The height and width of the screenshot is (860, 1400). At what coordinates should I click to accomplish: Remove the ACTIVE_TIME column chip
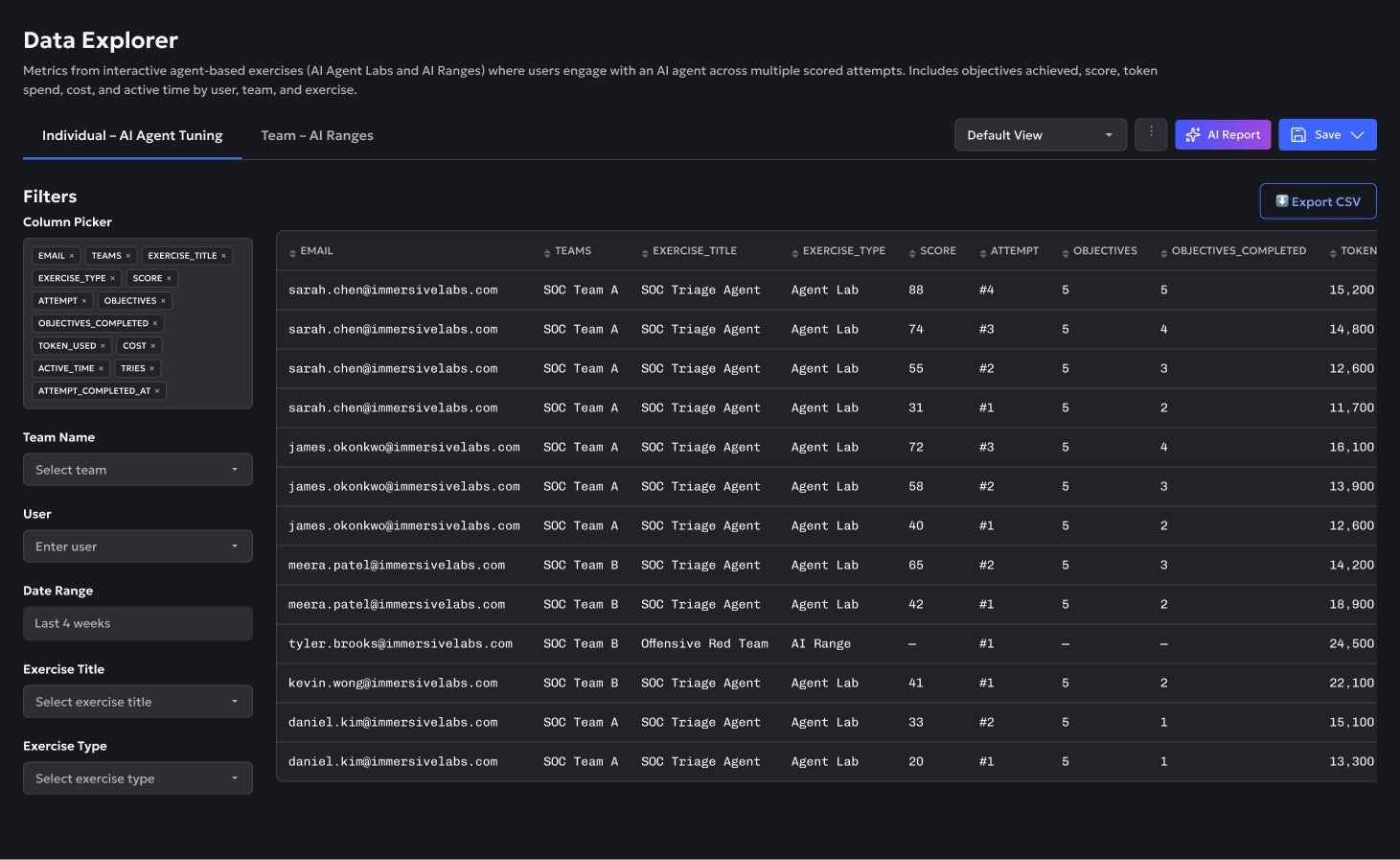[x=102, y=368]
